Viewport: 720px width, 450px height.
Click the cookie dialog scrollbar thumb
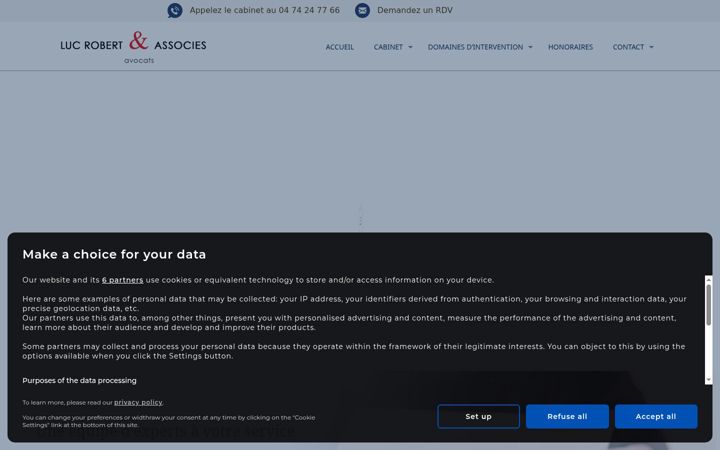tap(709, 305)
